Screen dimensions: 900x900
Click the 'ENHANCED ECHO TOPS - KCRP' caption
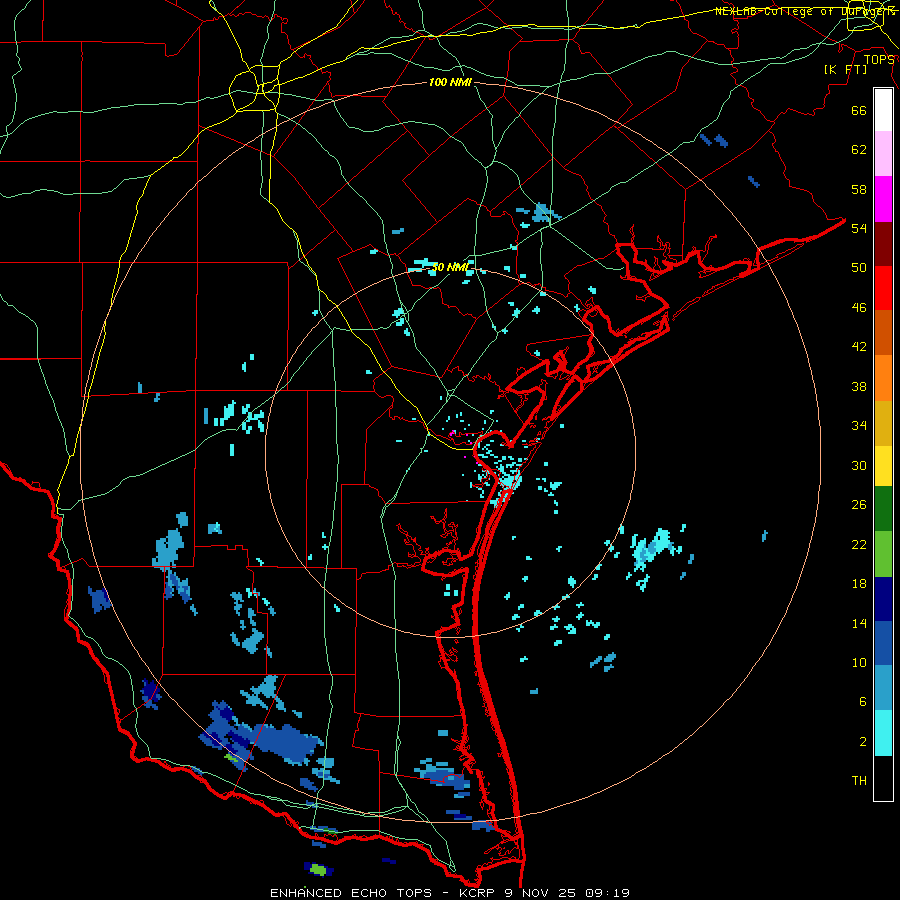(x=382, y=893)
